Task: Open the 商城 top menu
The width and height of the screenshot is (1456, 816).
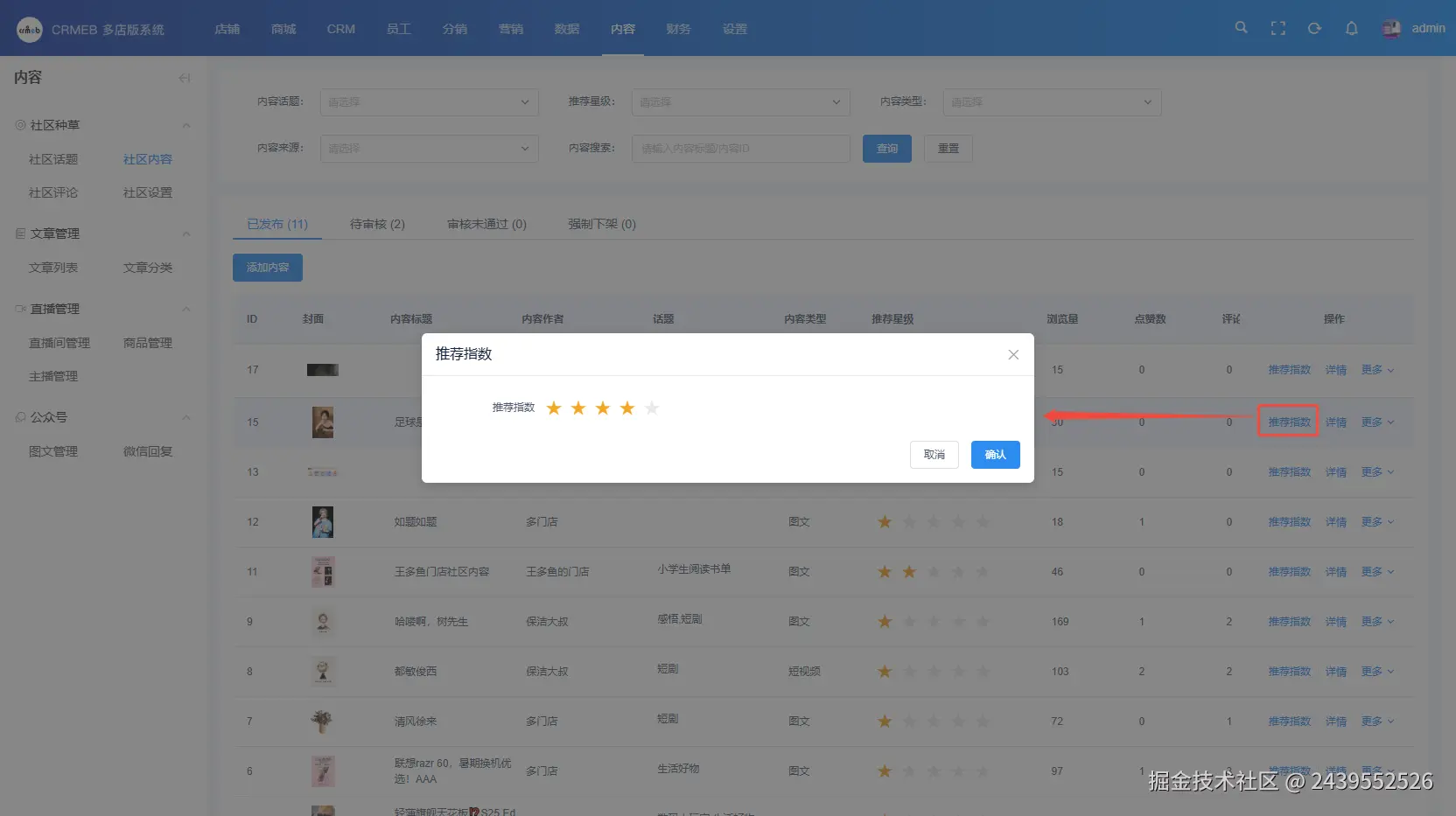Action: pos(283,29)
